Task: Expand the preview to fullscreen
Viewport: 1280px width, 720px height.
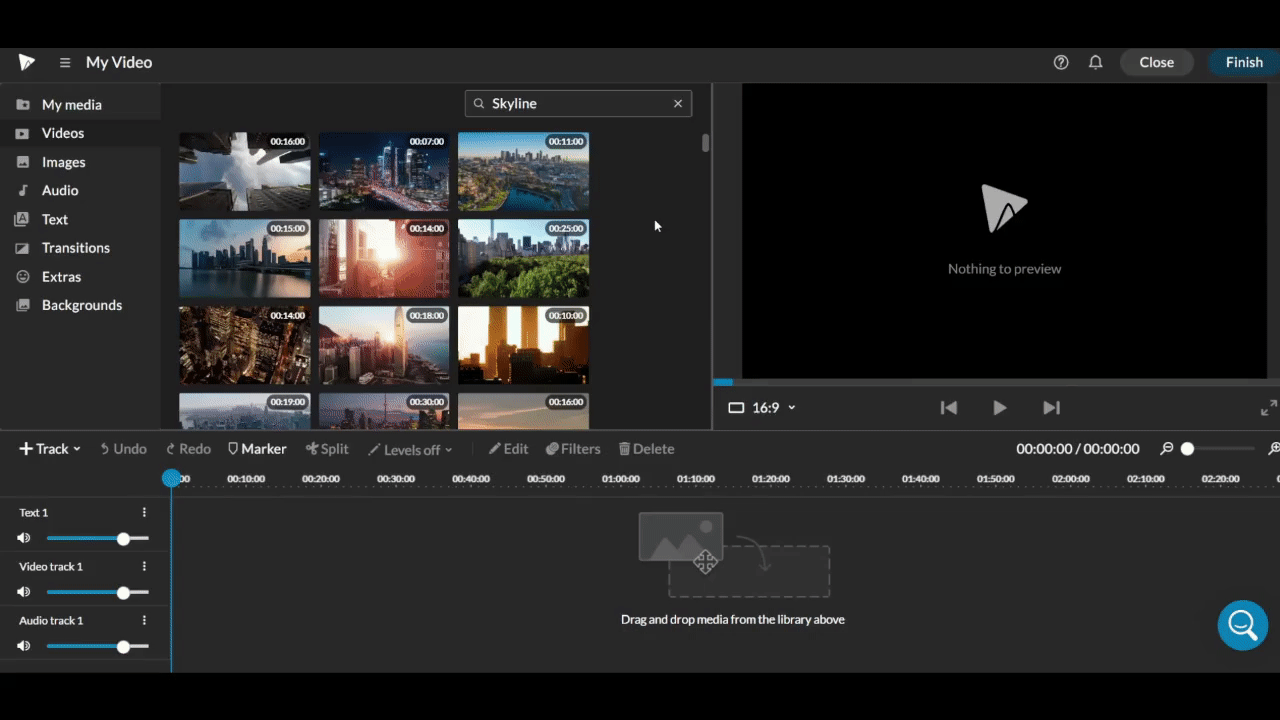Action: pyautogui.click(x=1268, y=407)
